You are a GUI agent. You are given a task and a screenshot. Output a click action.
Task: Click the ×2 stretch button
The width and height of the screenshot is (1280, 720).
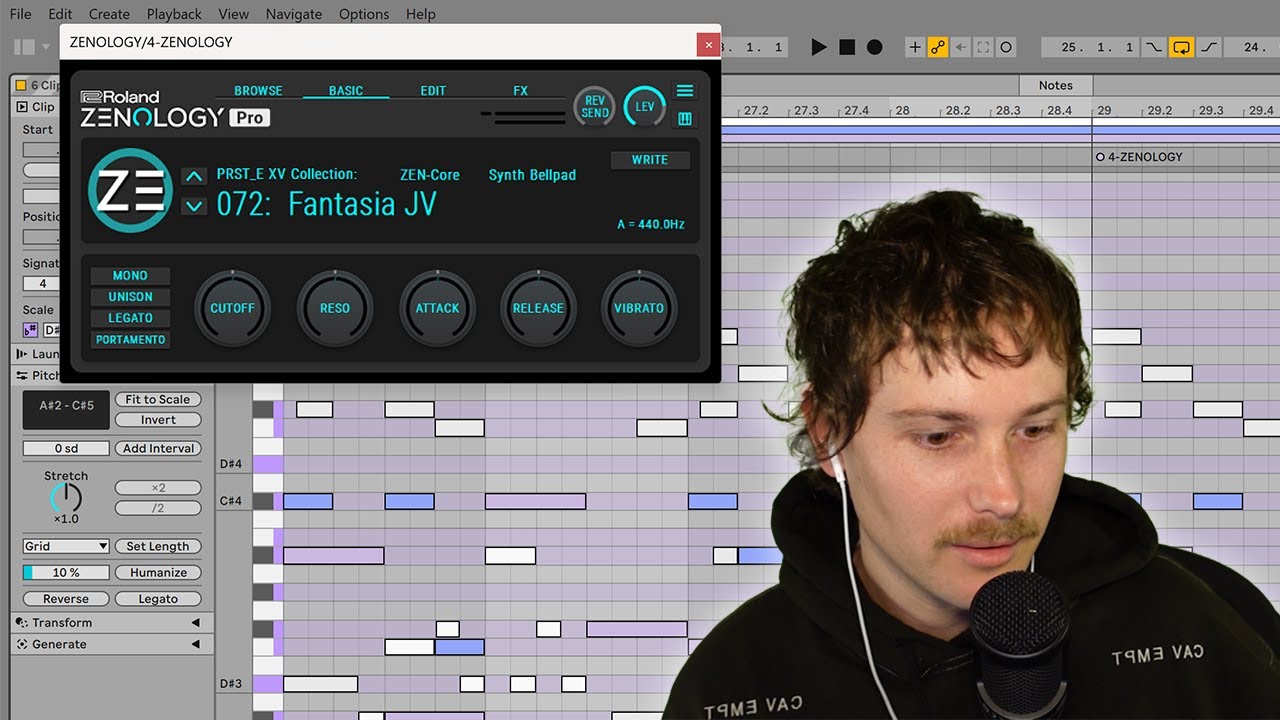coord(158,488)
